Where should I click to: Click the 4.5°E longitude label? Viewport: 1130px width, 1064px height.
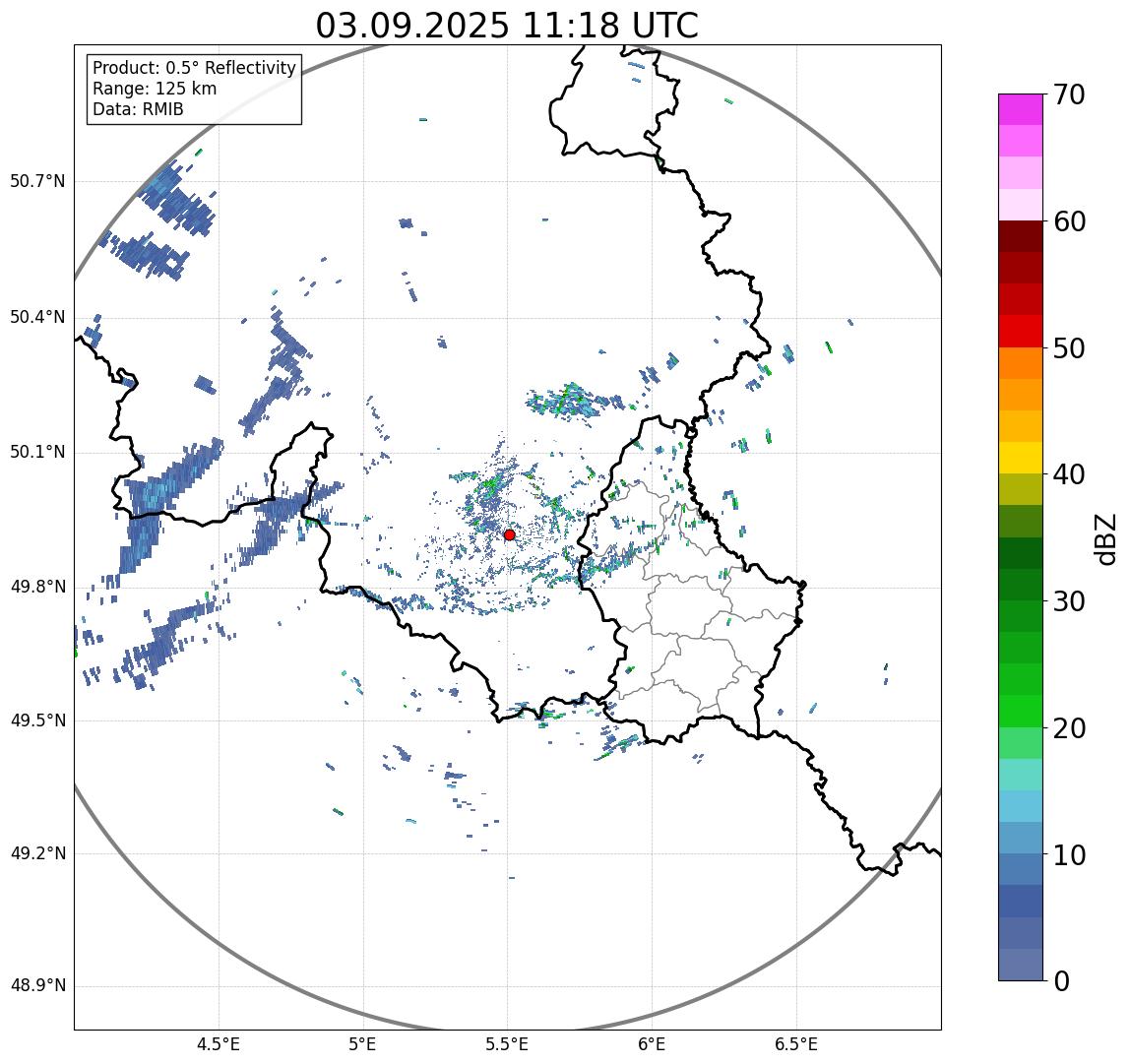pos(219,1044)
